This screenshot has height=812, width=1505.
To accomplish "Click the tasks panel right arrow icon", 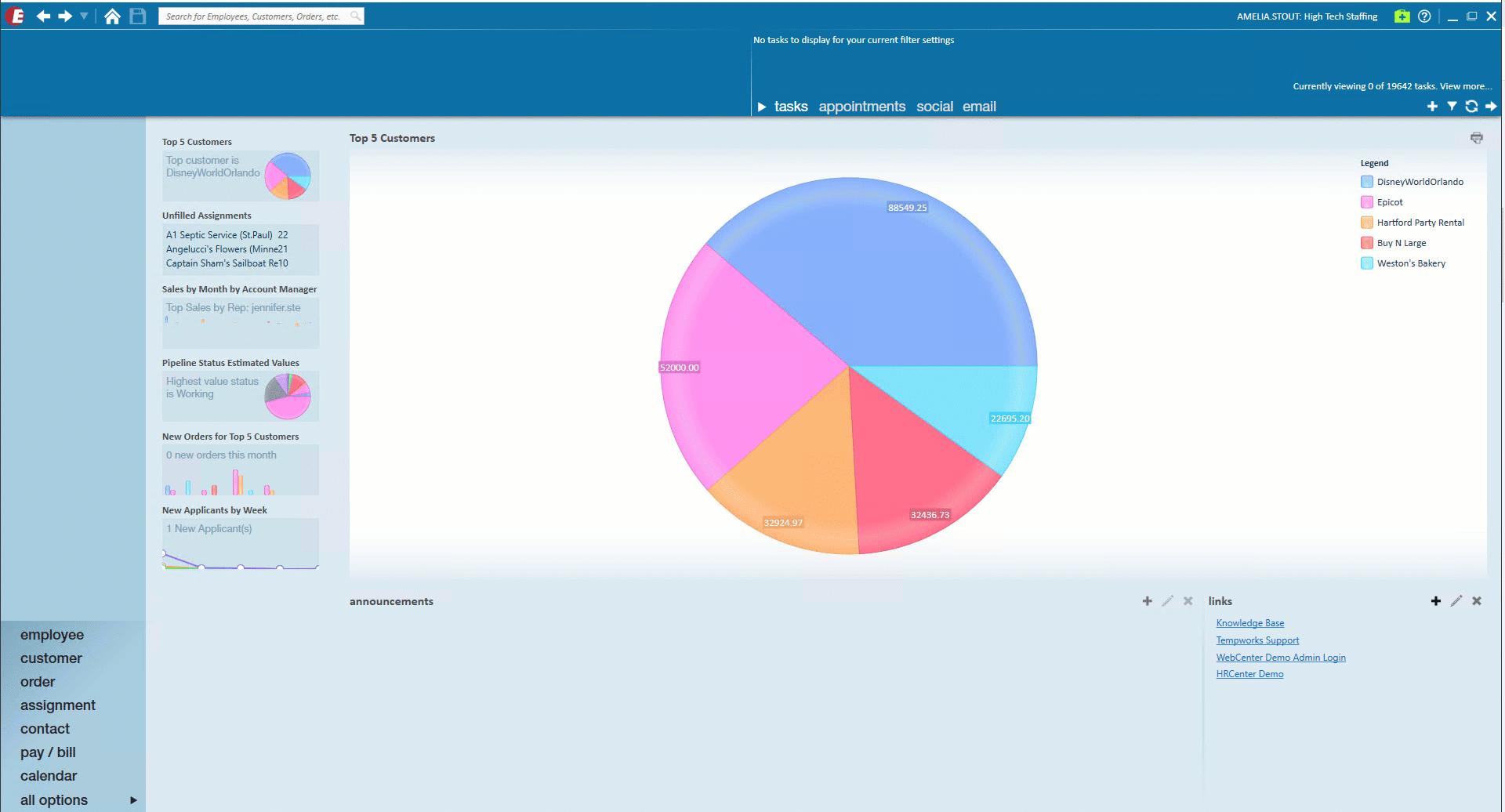I will [x=1491, y=107].
